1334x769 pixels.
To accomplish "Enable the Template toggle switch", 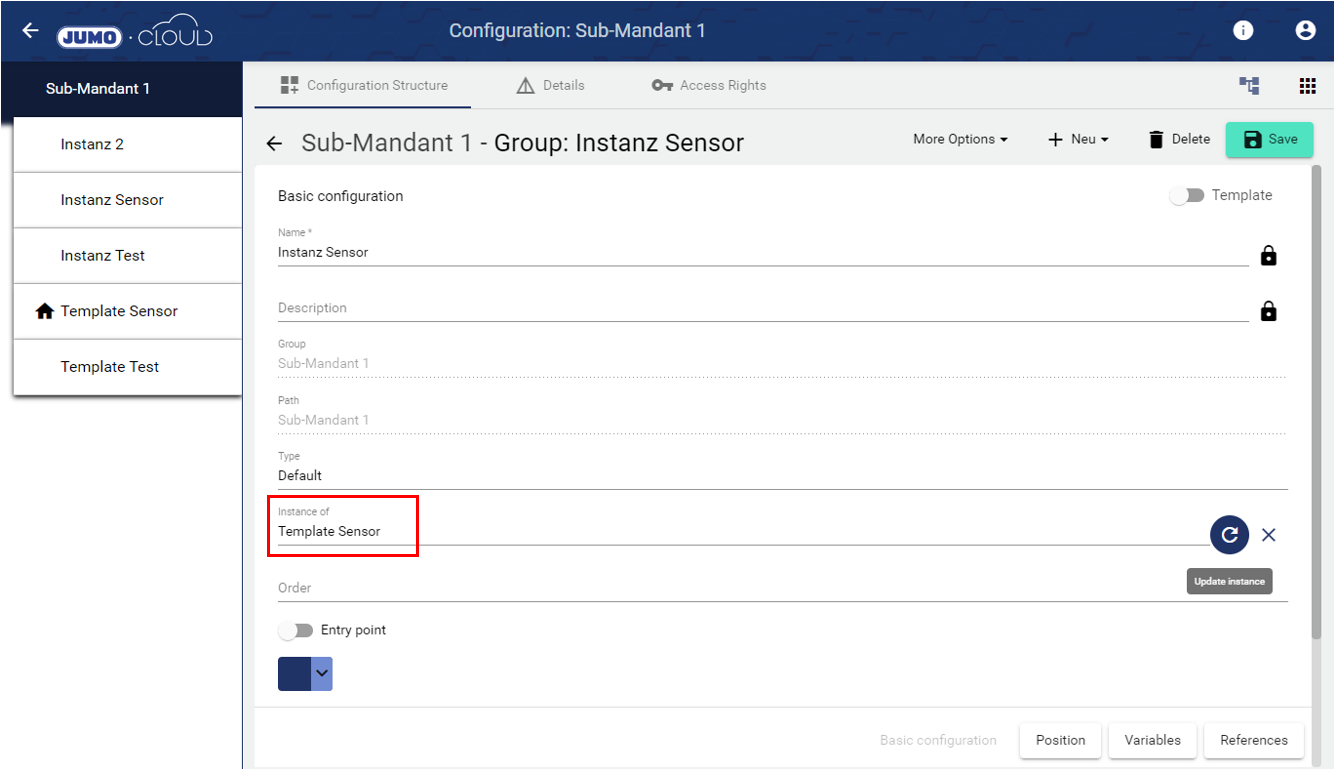I will pos(1187,196).
